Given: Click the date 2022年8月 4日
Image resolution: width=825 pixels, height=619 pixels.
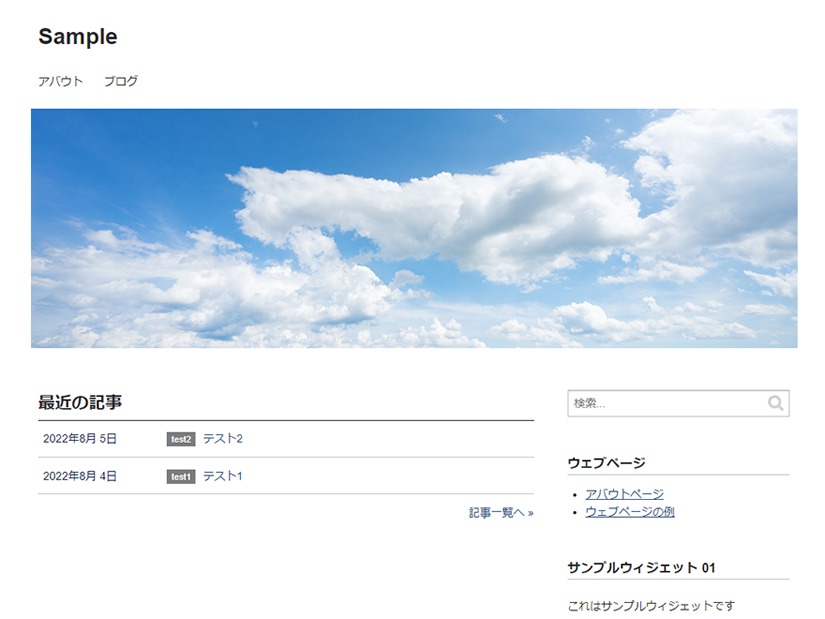Looking at the screenshot, I should tap(80, 476).
